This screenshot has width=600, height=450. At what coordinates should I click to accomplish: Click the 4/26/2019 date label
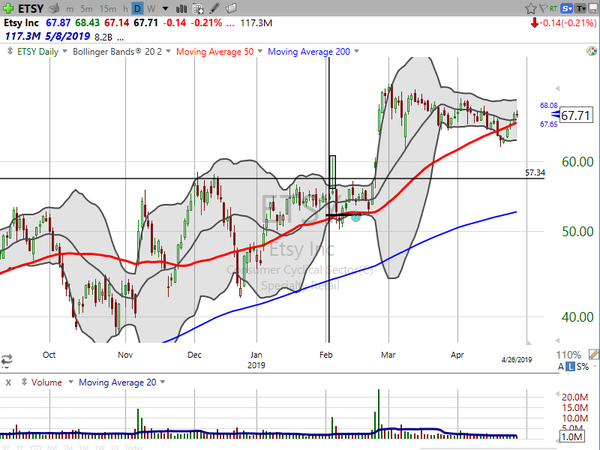(x=517, y=360)
